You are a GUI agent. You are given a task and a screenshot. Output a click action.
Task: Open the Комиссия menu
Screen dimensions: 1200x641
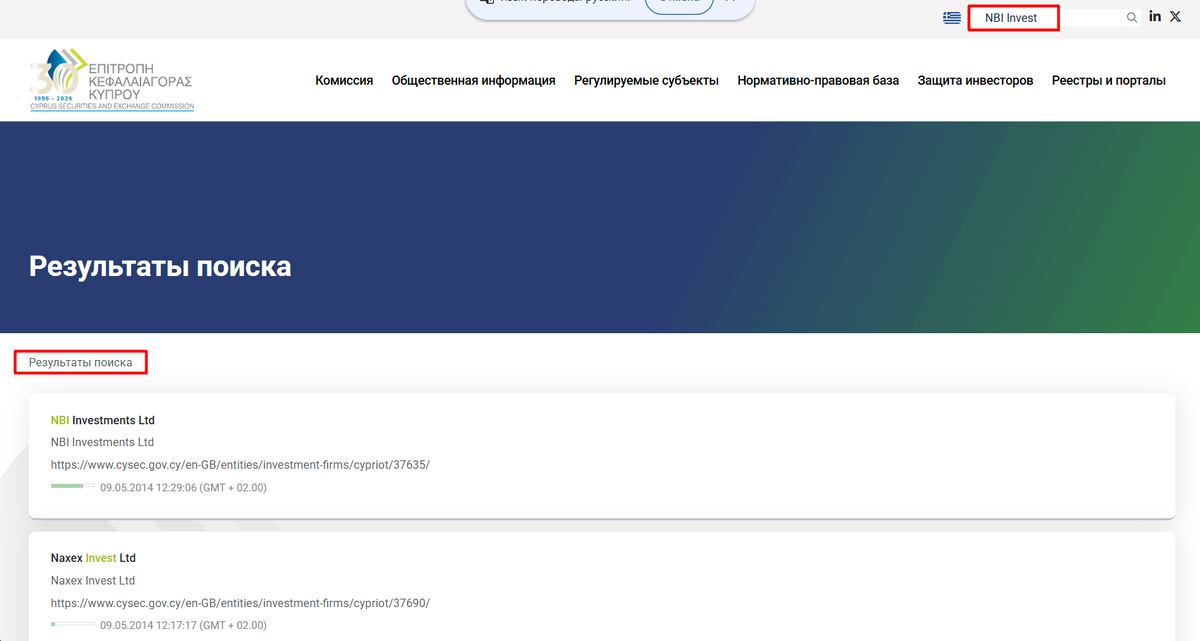pos(344,80)
